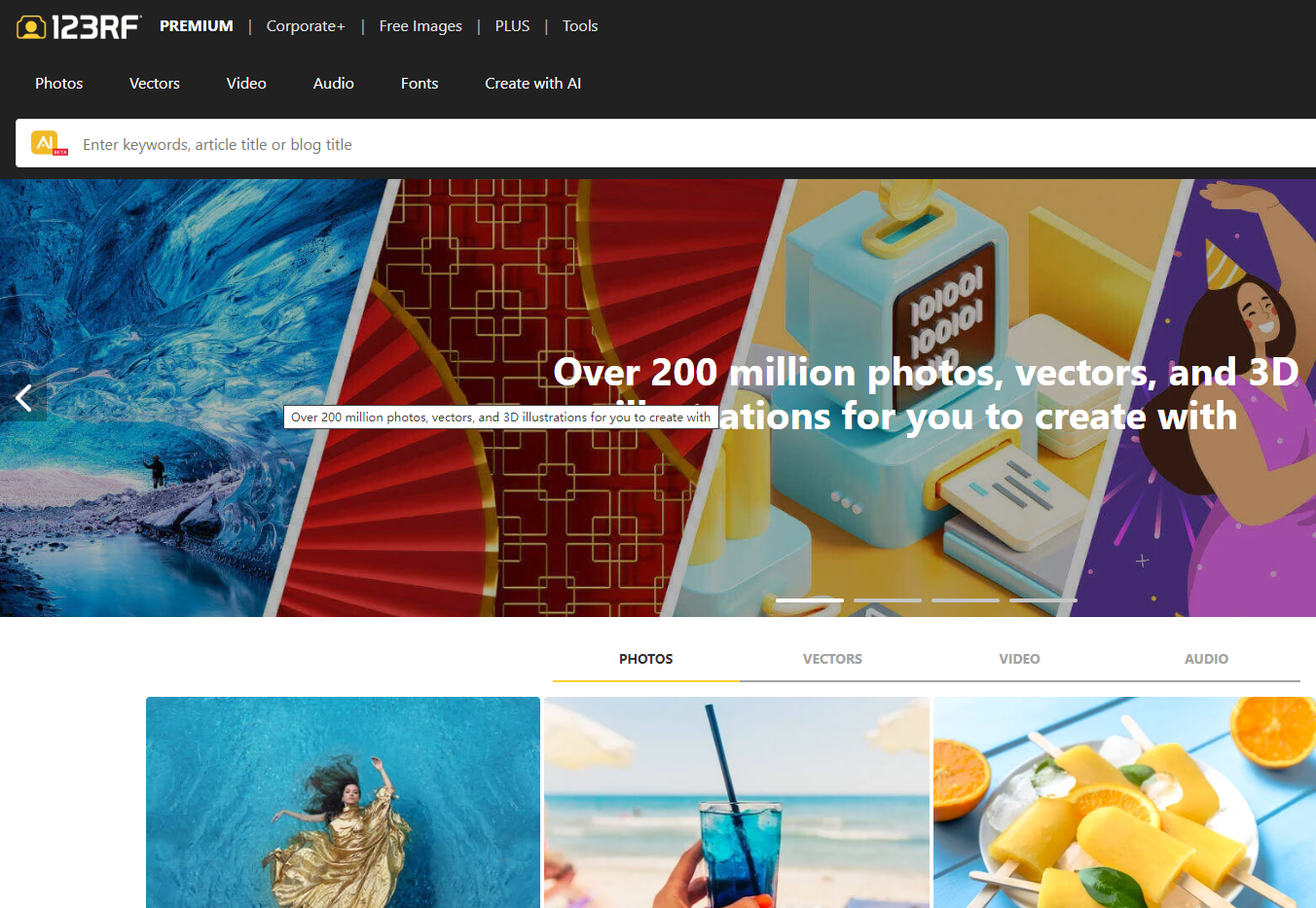Screen dimensions: 1316x908
Task: Click the Corporate+ link
Action: pos(306,26)
